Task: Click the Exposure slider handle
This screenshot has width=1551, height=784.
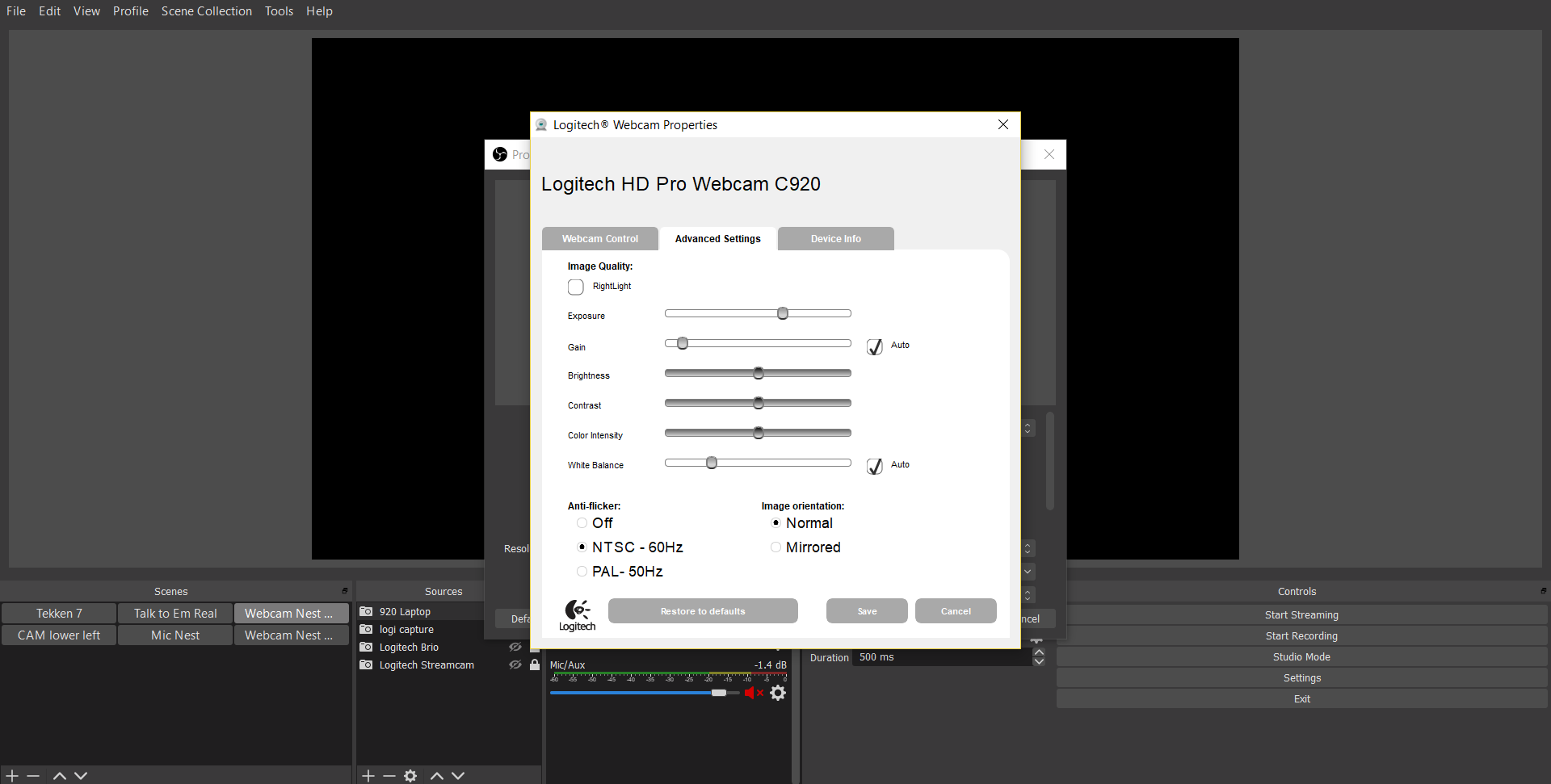Action: pos(783,313)
